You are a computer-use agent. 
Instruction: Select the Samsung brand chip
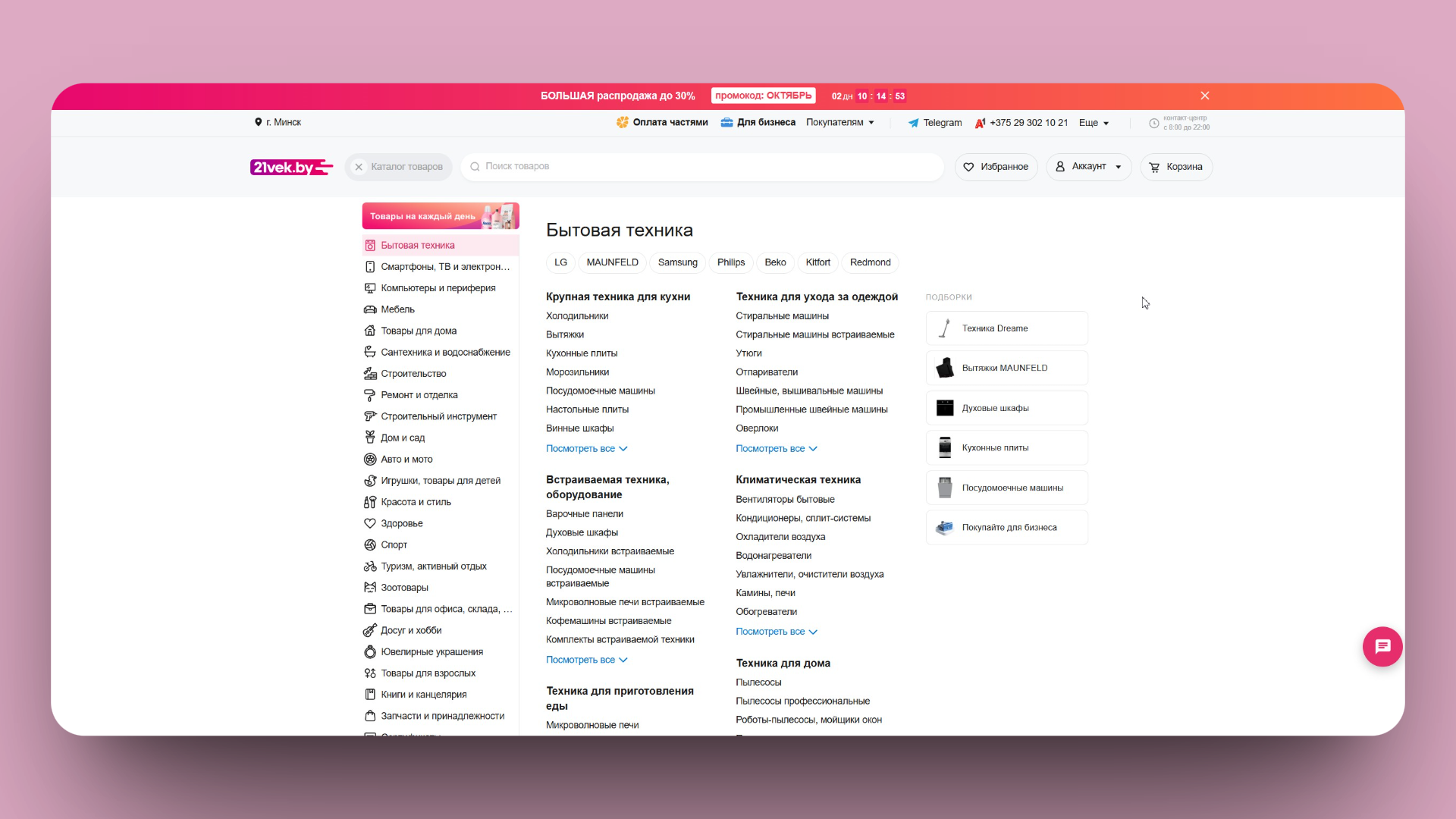point(677,262)
